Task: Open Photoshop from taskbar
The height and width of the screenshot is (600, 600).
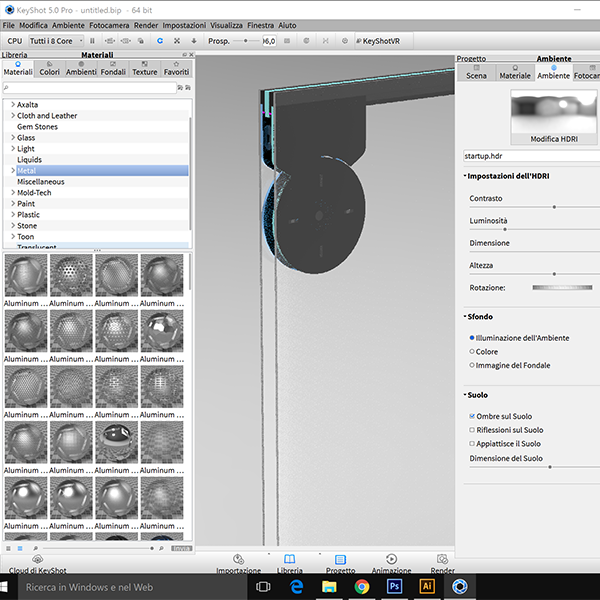Action: [394, 587]
